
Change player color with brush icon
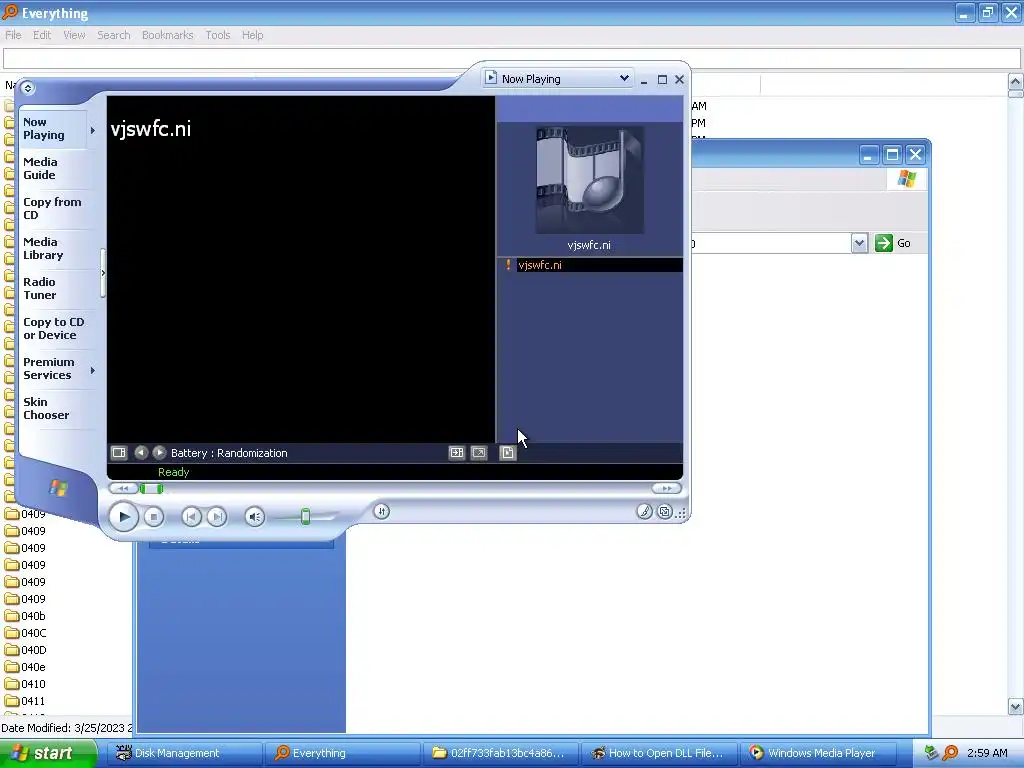pos(644,512)
